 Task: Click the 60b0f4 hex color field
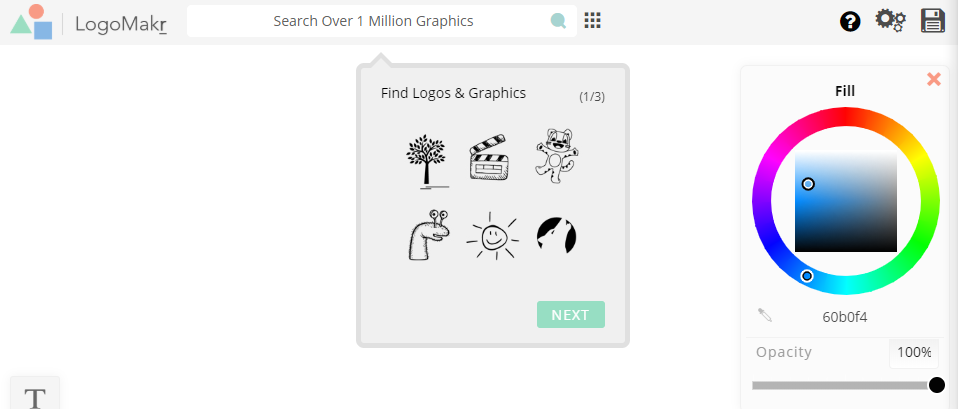845,317
